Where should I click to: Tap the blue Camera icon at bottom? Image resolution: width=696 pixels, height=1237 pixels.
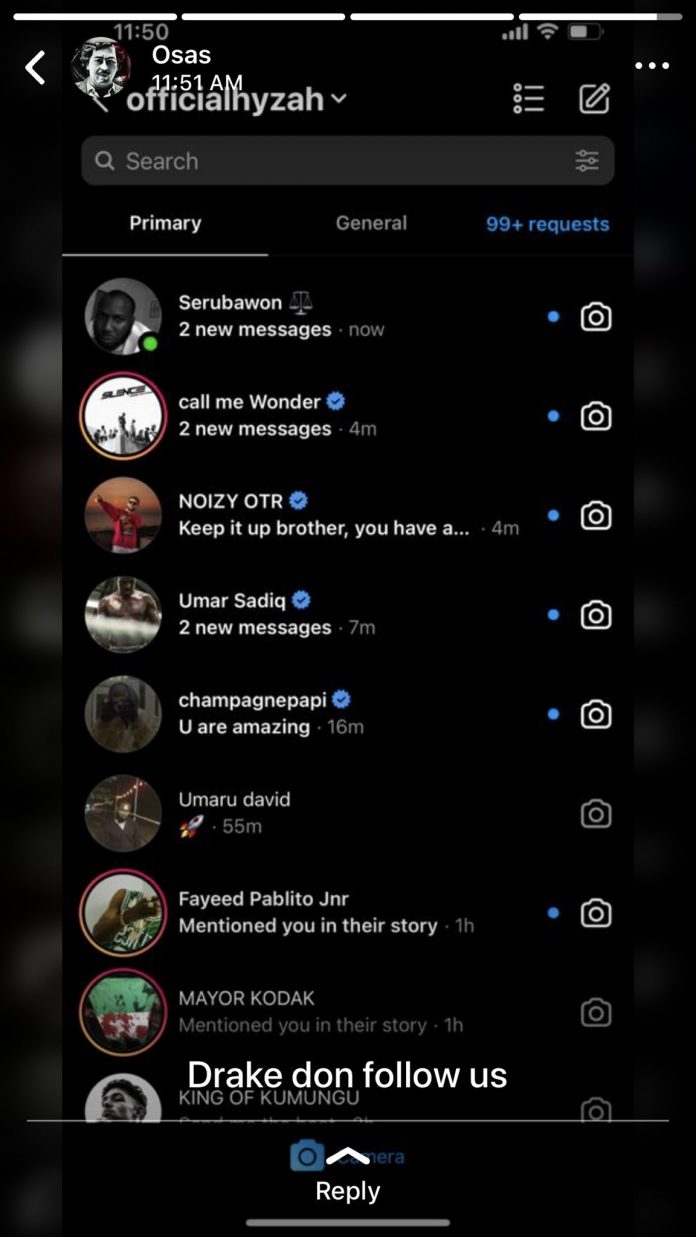(x=308, y=1156)
